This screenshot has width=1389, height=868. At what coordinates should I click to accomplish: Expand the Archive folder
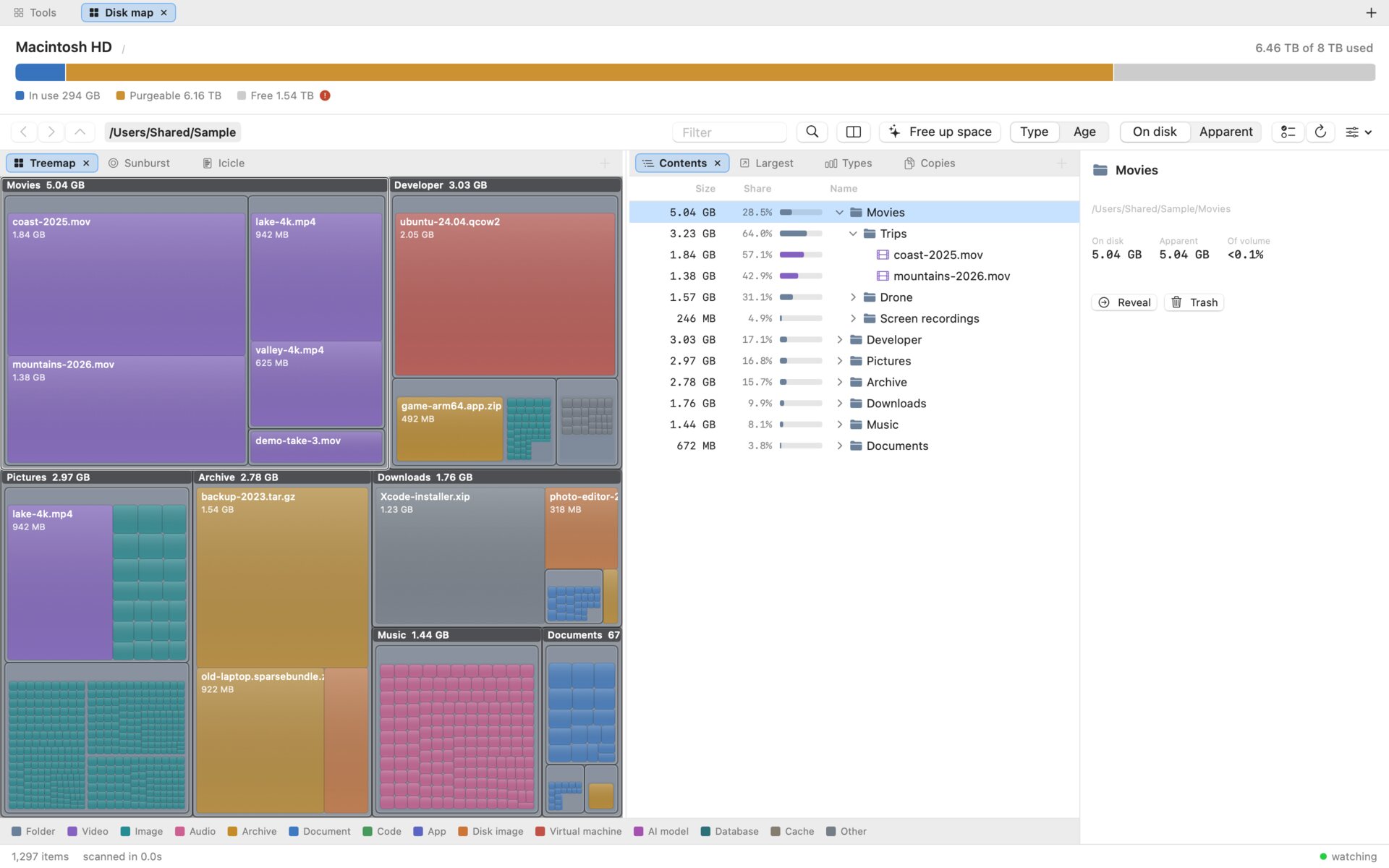pos(839,382)
